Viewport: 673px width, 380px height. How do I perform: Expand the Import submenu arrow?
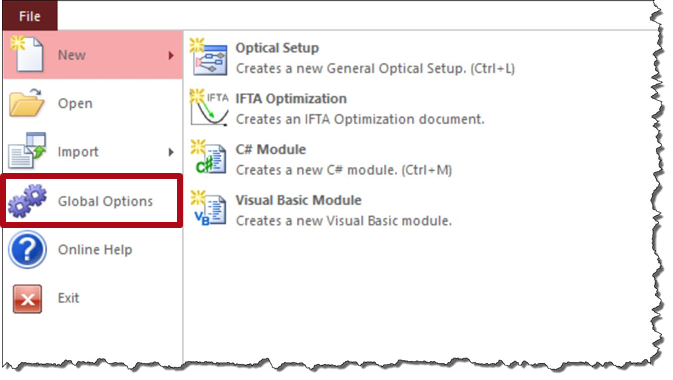click(171, 152)
